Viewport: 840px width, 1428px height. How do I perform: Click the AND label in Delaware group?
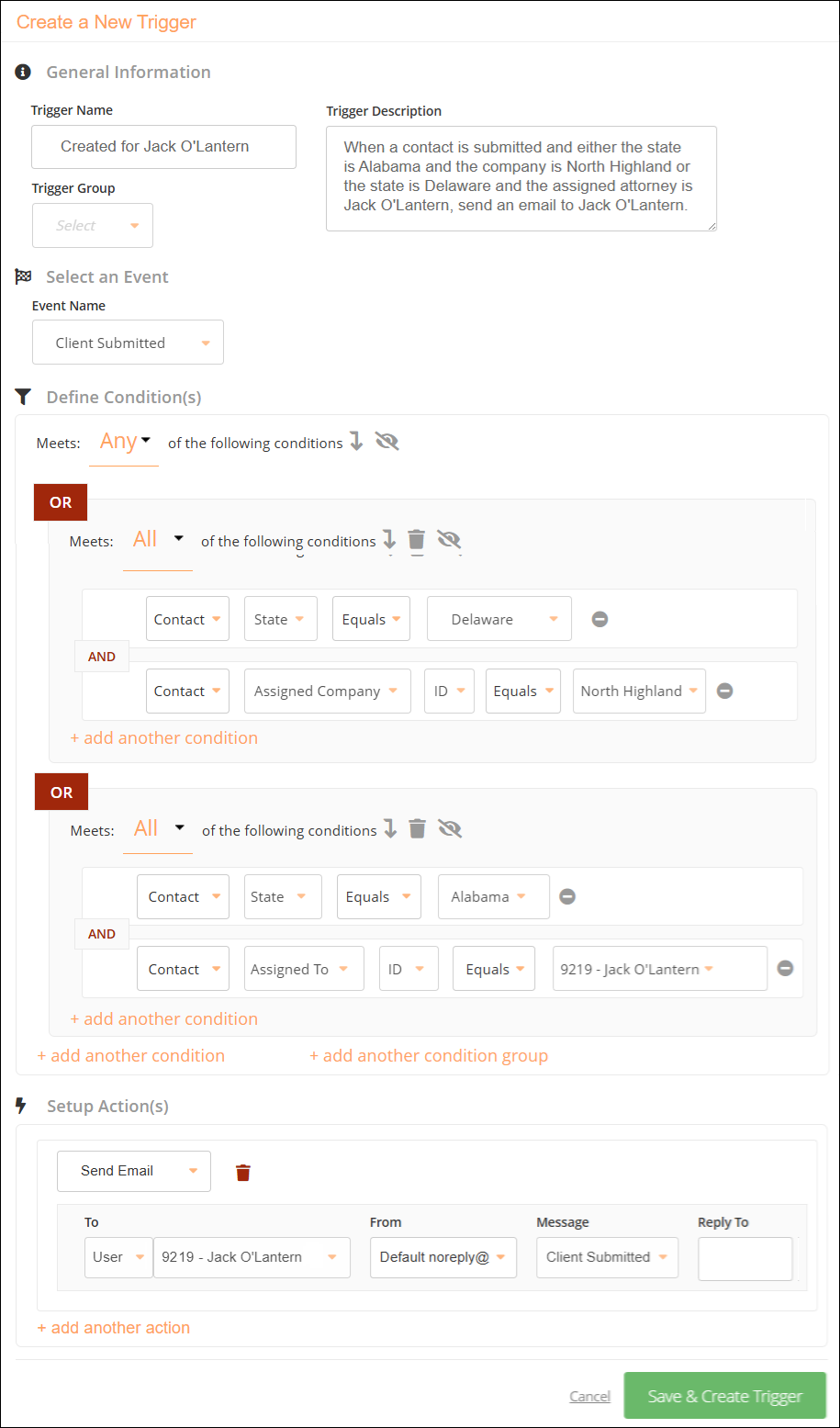pos(102,657)
